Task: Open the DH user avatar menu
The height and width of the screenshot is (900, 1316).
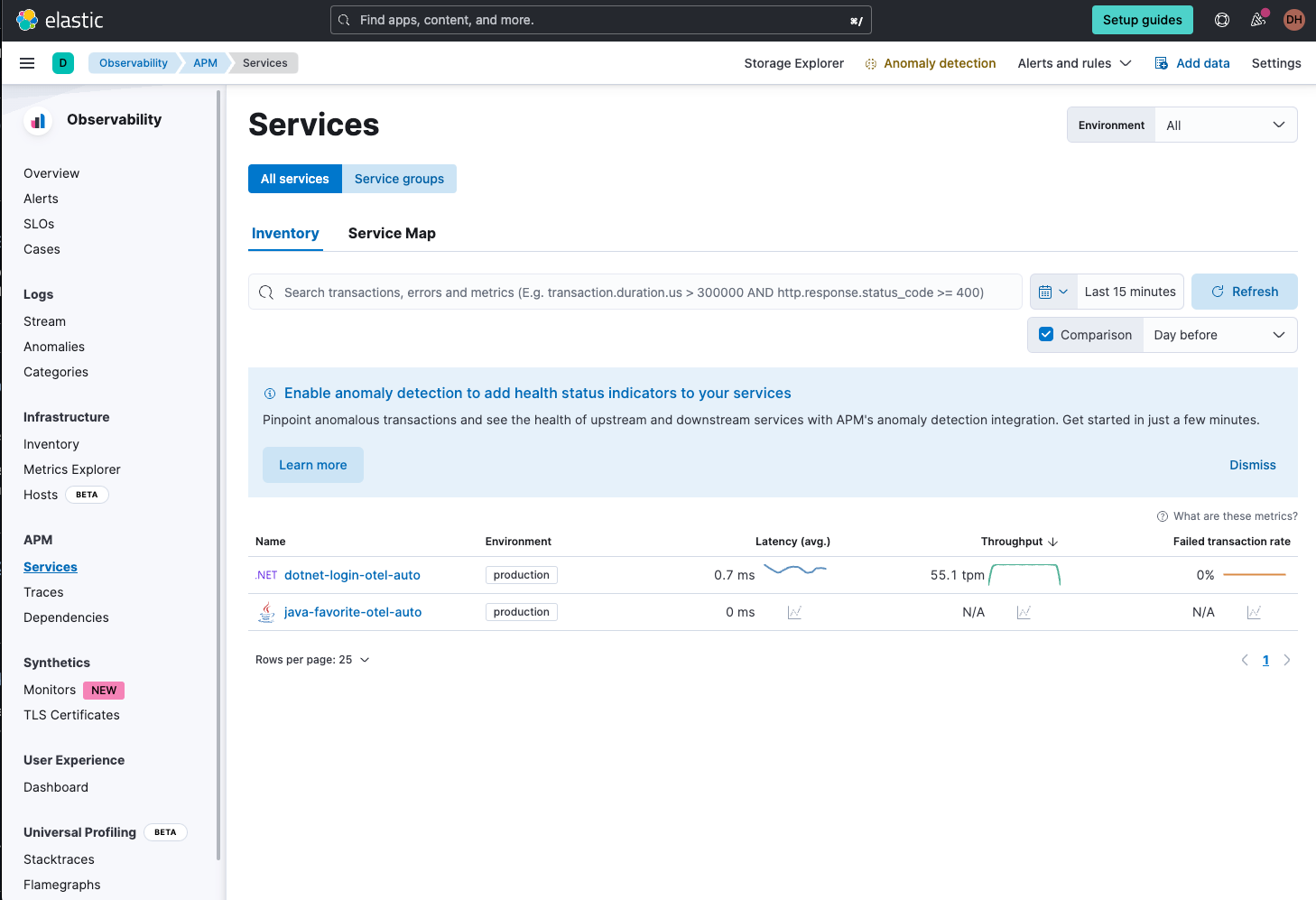Action: pos(1293,20)
